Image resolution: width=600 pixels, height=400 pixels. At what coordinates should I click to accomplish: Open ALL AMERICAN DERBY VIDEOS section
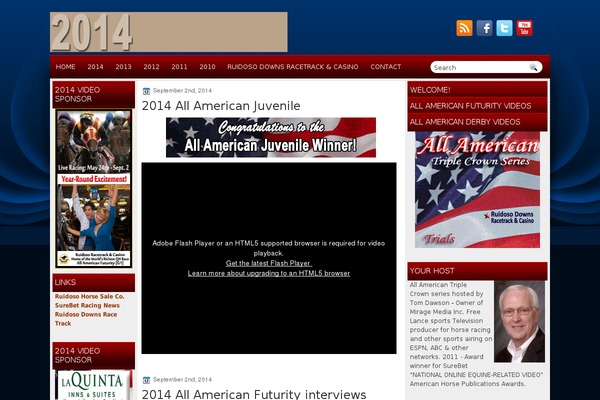click(x=477, y=122)
